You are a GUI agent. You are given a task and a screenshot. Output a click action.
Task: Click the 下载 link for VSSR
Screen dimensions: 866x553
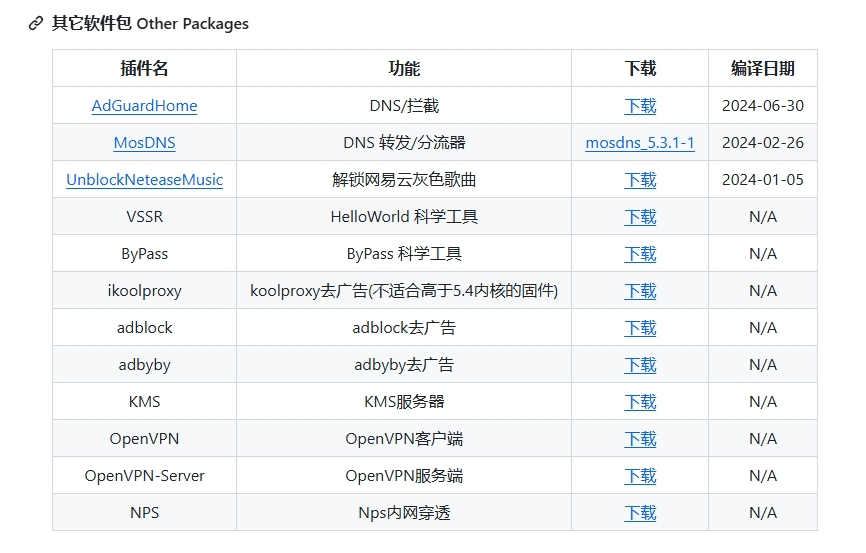(640, 217)
